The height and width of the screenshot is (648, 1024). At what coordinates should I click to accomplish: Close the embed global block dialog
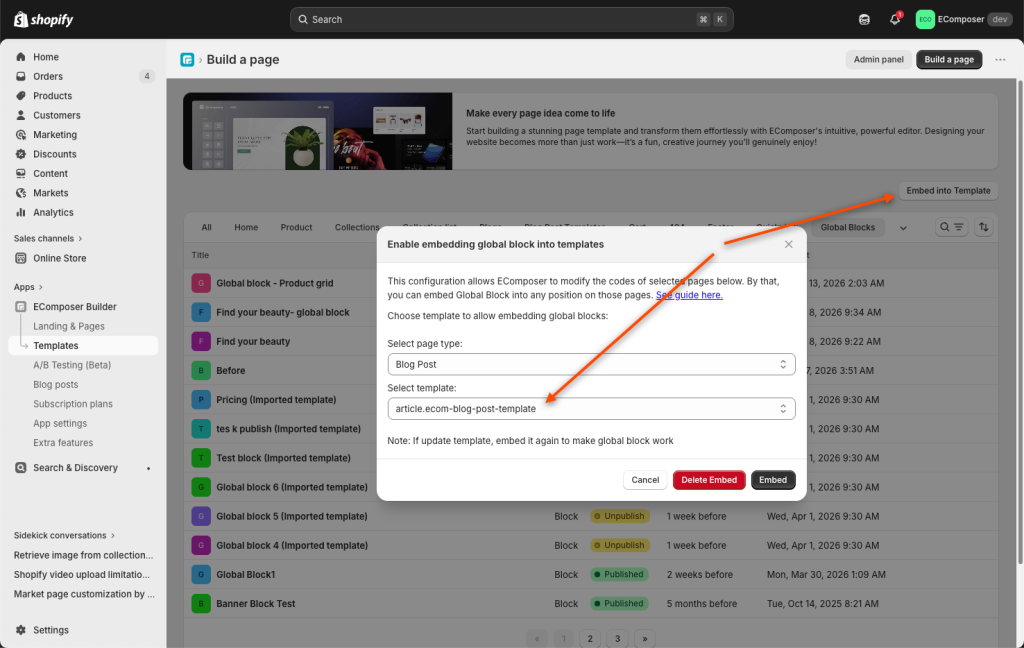788,244
